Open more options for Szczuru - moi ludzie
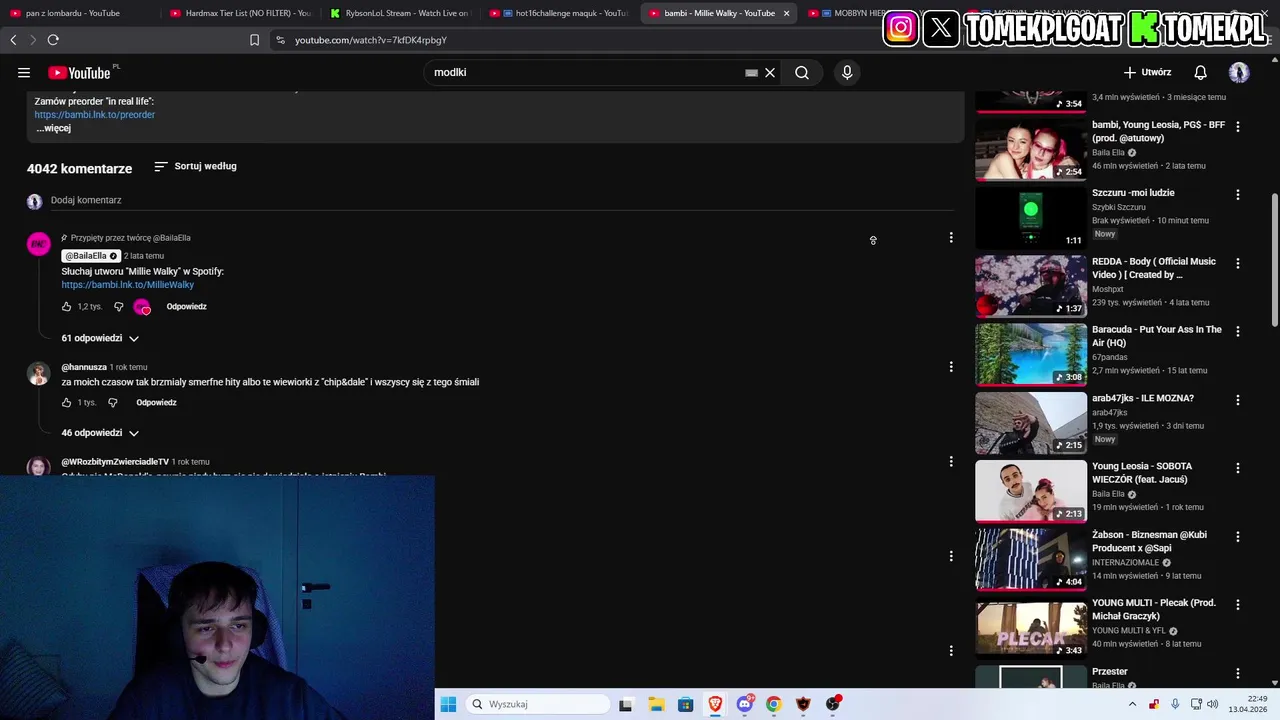The width and height of the screenshot is (1280, 720). 1238,195
